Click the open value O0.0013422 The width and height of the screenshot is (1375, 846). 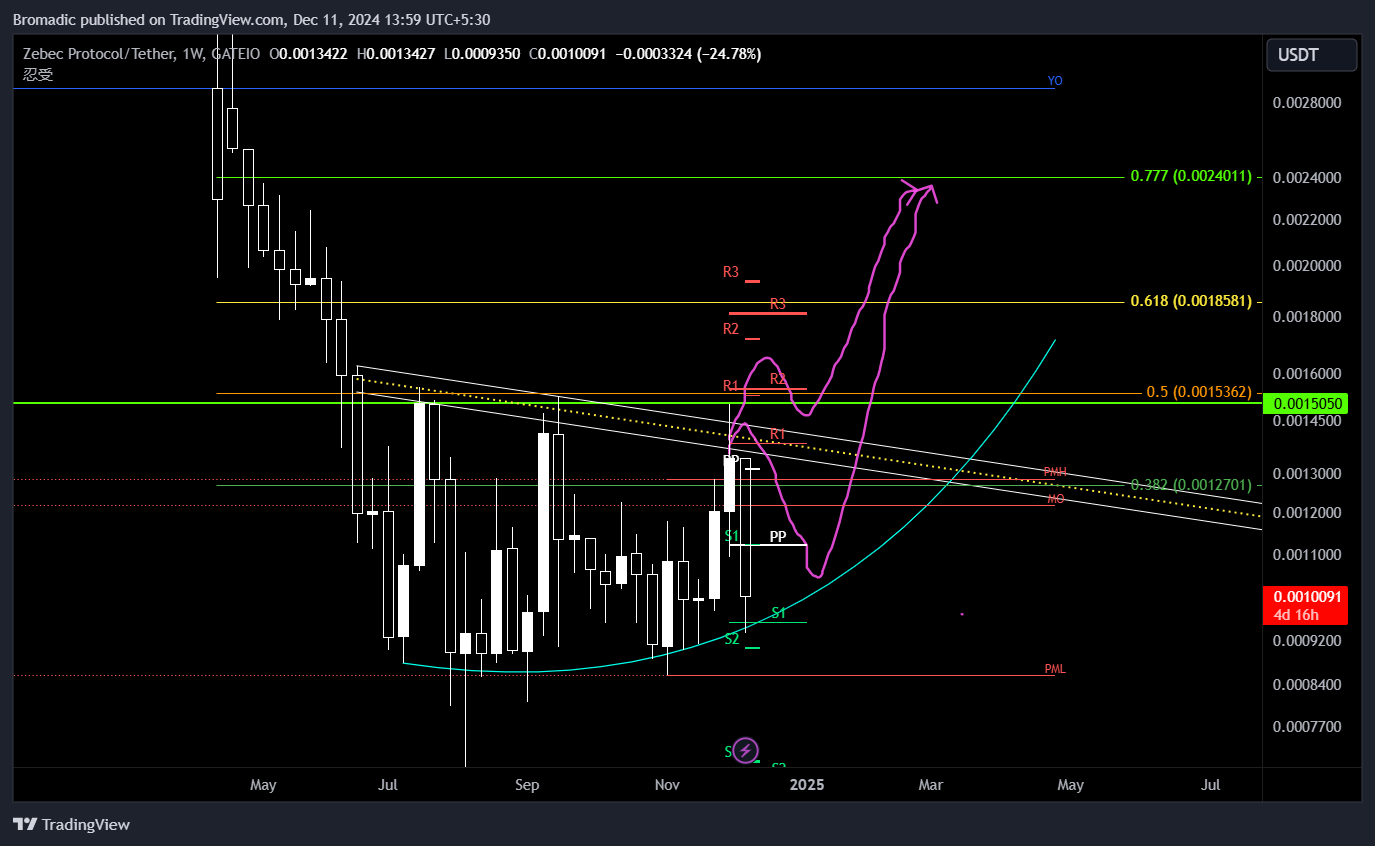[309, 54]
